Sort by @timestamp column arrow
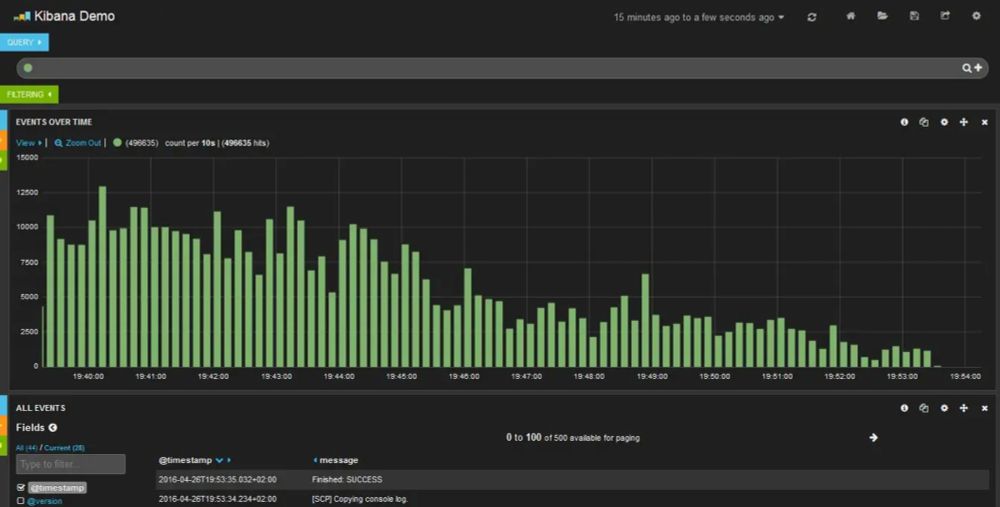Viewport: 1000px width, 507px height. pyautogui.click(x=219, y=460)
